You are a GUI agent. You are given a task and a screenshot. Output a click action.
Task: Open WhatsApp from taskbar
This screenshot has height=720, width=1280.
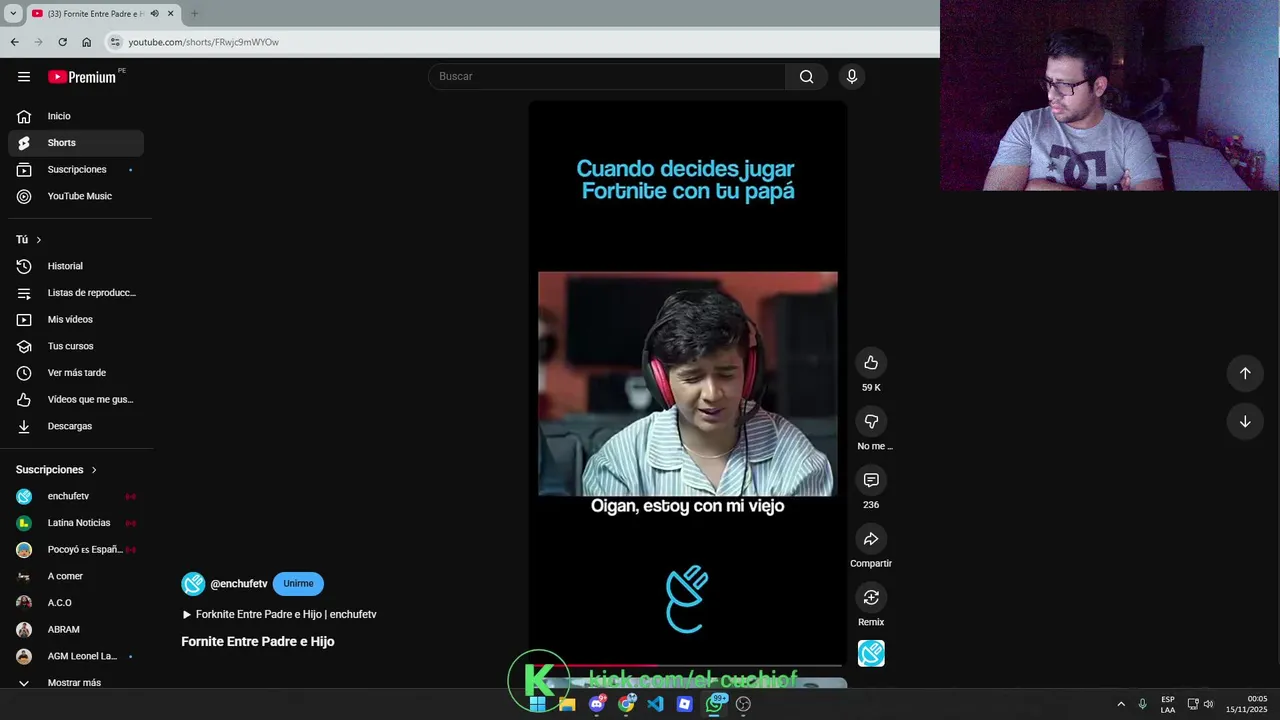pos(714,704)
